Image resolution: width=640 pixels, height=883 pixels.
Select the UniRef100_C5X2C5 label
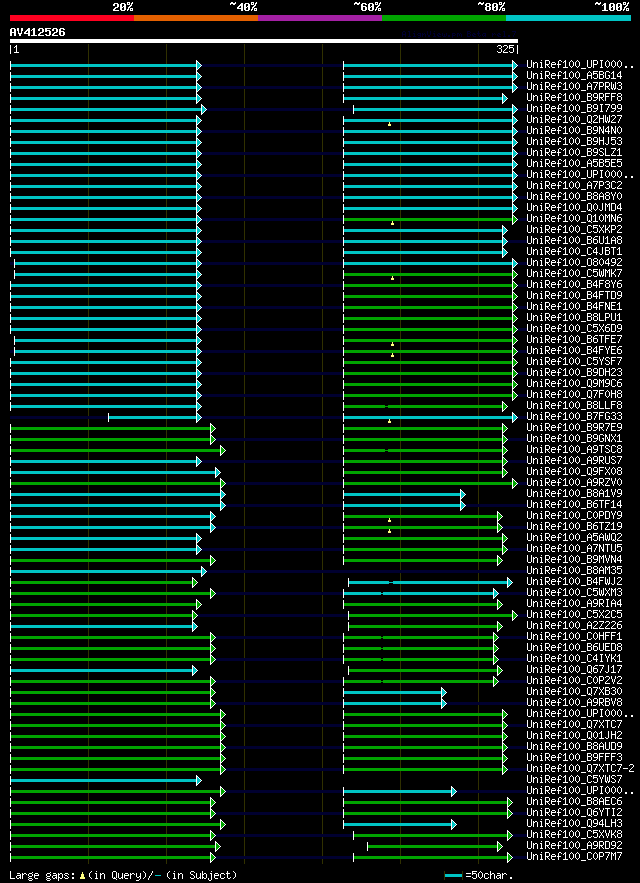click(x=574, y=616)
